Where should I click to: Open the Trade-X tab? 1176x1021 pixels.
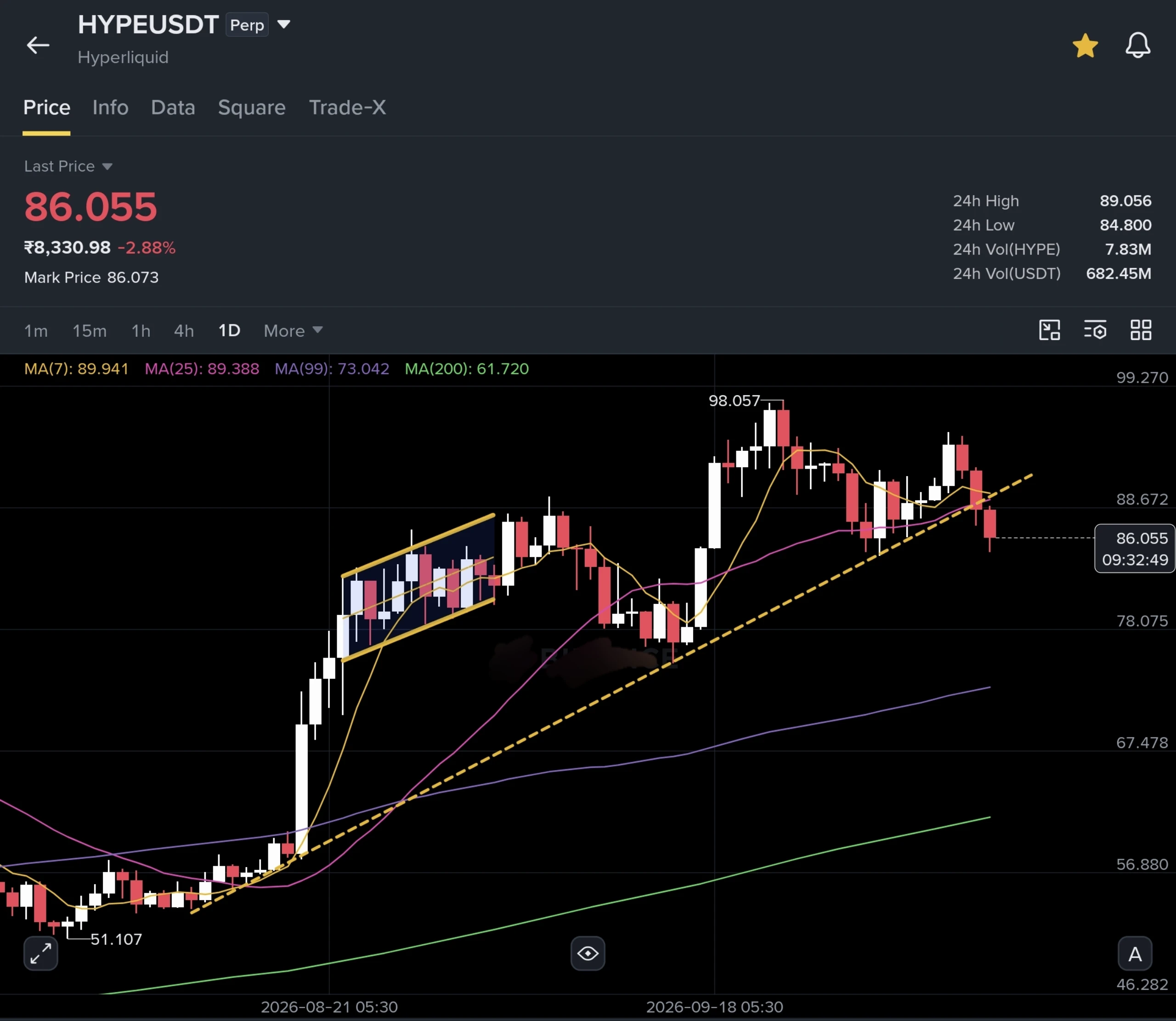point(347,107)
